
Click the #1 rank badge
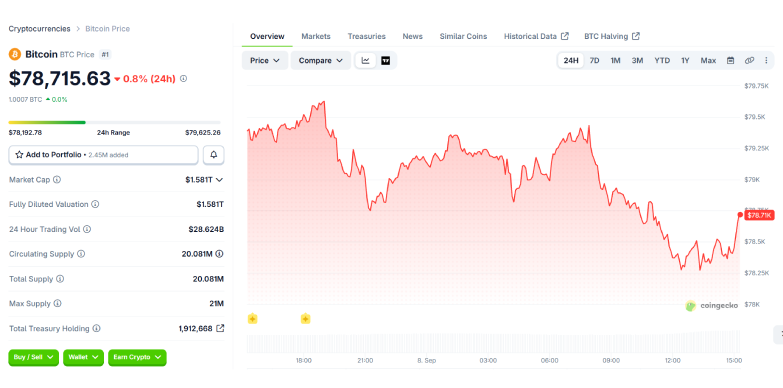(105, 54)
